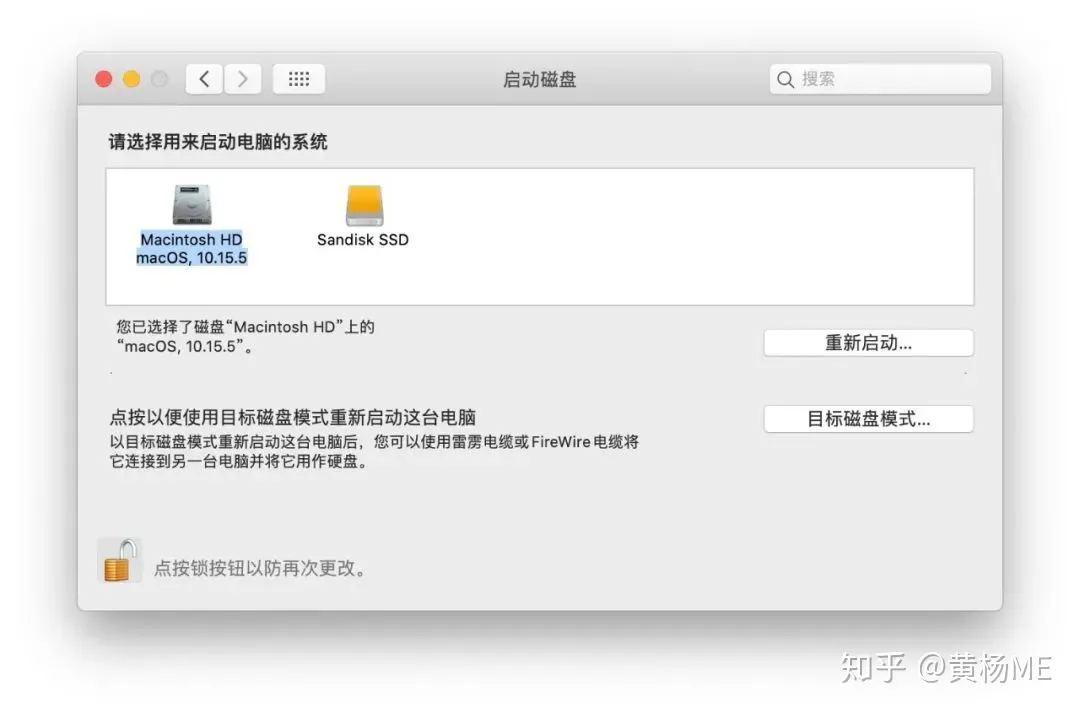Click the open padlock icon
The height and width of the screenshot is (713, 1080).
pyautogui.click(x=121, y=561)
